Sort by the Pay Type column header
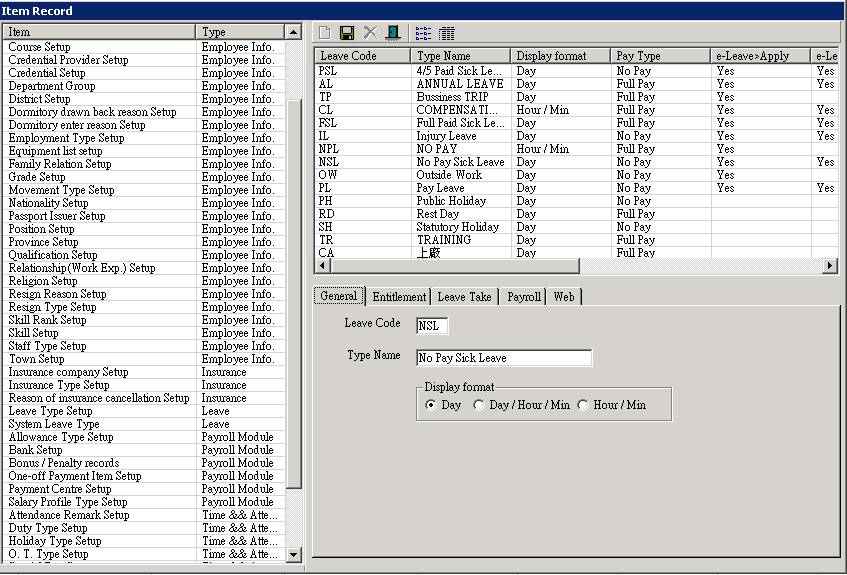 pyautogui.click(x=660, y=56)
